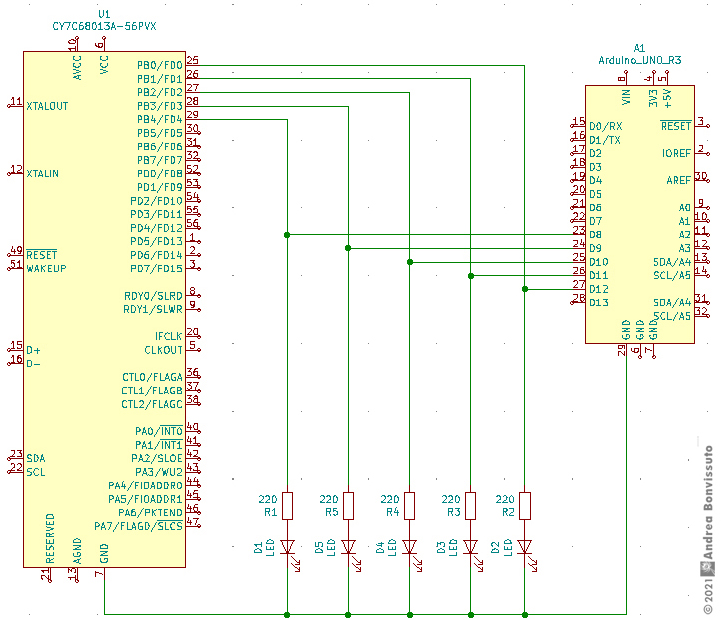
Task: Click the Arduino D9 pin label
Action: (595, 248)
